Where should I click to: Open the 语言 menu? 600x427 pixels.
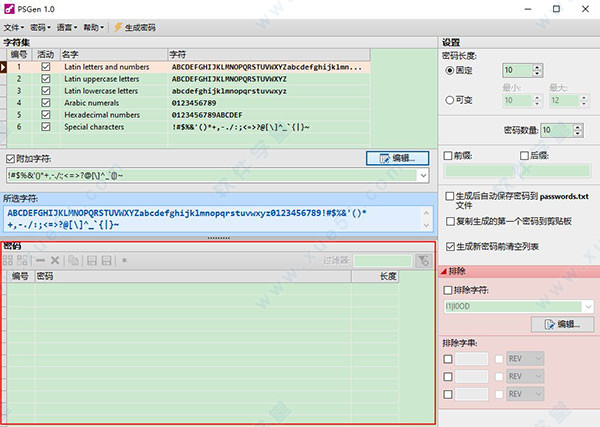(x=68, y=27)
